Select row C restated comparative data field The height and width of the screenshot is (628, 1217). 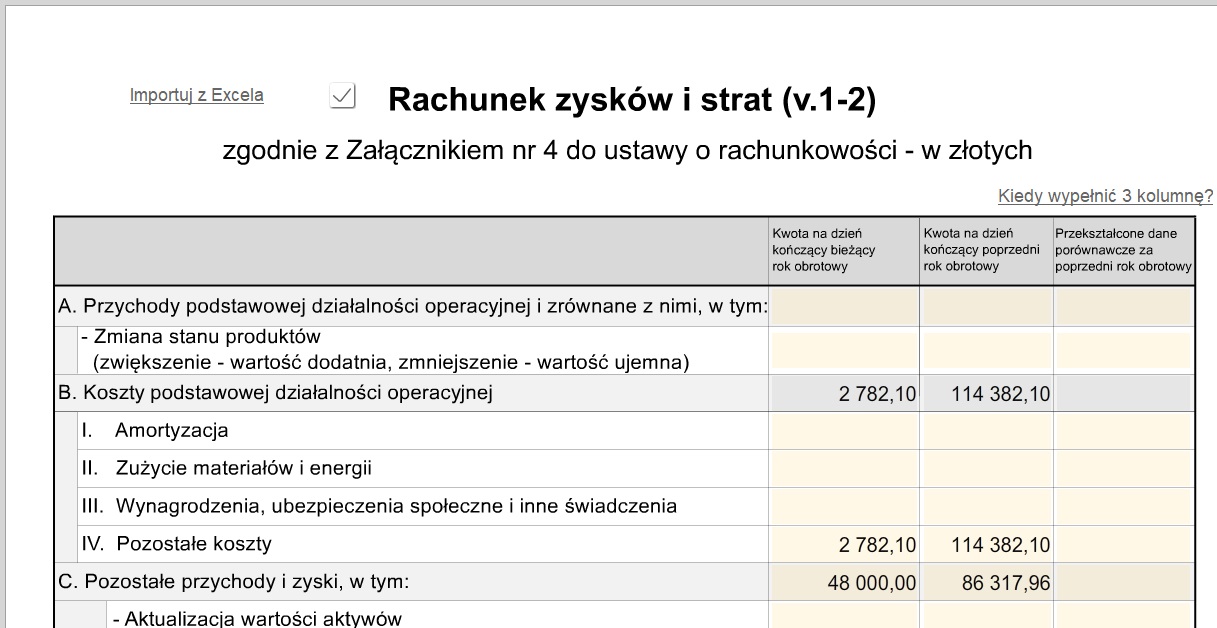point(1124,582)
